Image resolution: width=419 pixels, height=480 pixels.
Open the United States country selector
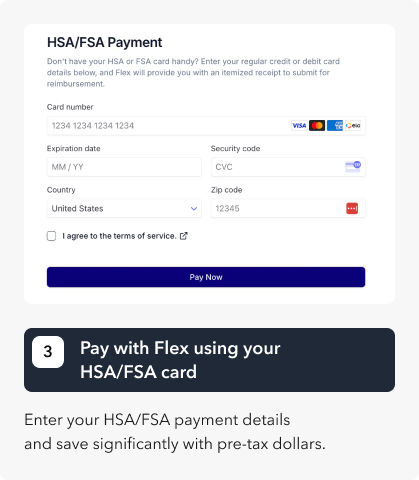coord(124,209)
